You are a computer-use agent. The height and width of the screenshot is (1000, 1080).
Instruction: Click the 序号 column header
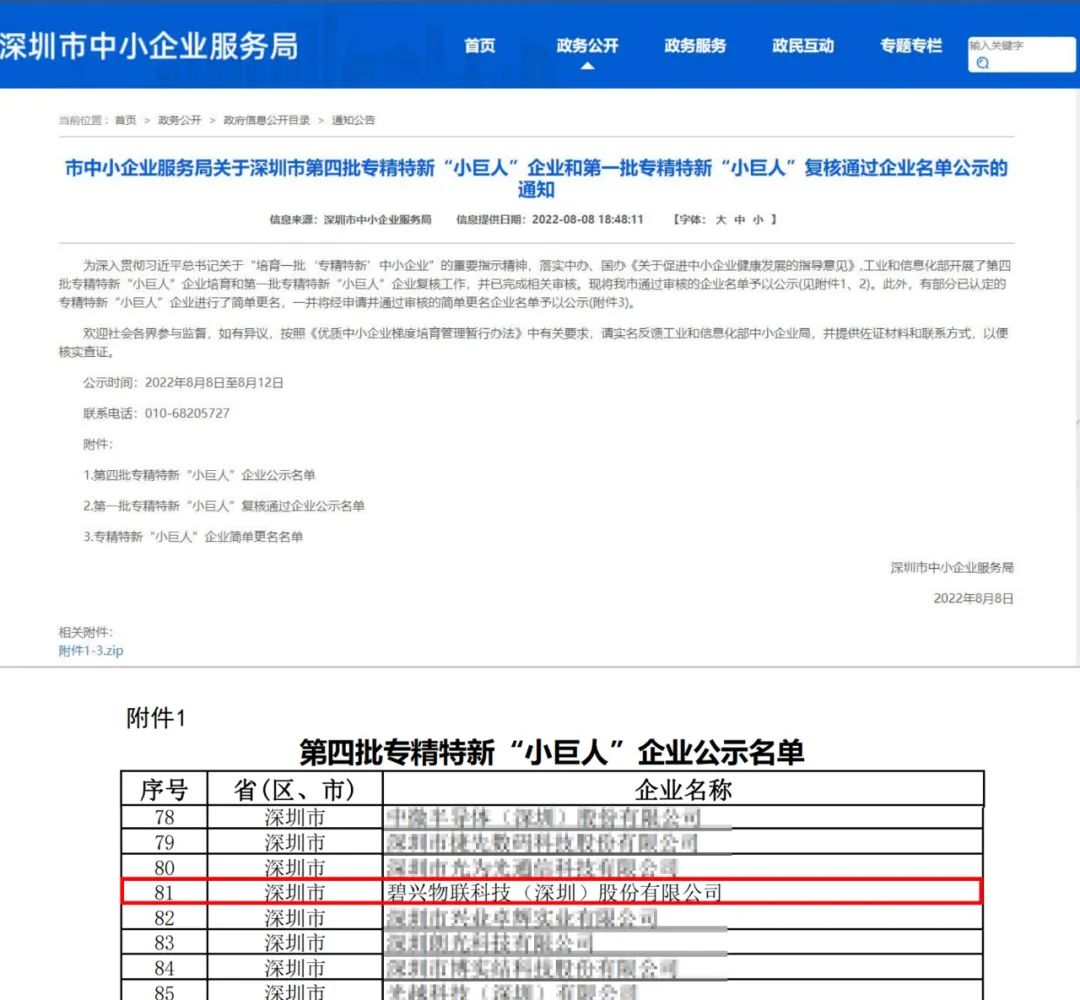(164, 789)
